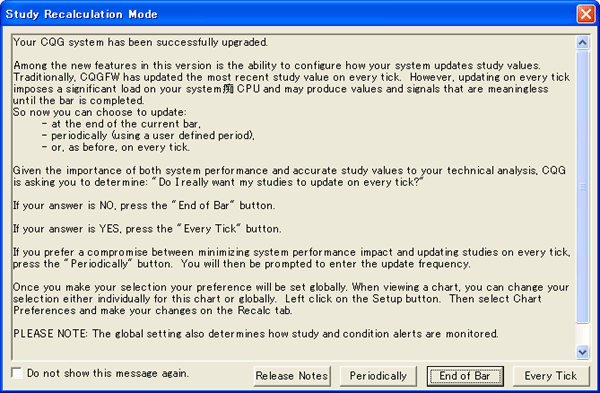
Task: Choose the Periodically update option
Action: point(378,376)
